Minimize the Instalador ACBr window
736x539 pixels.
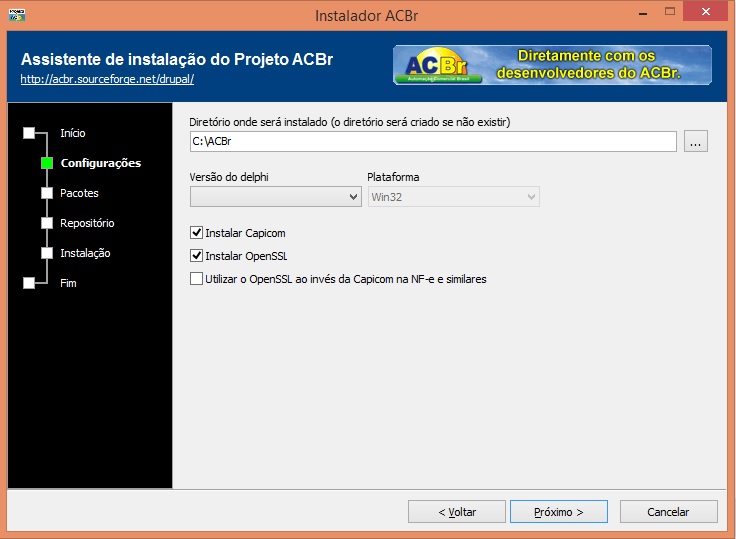click(643, 13)
